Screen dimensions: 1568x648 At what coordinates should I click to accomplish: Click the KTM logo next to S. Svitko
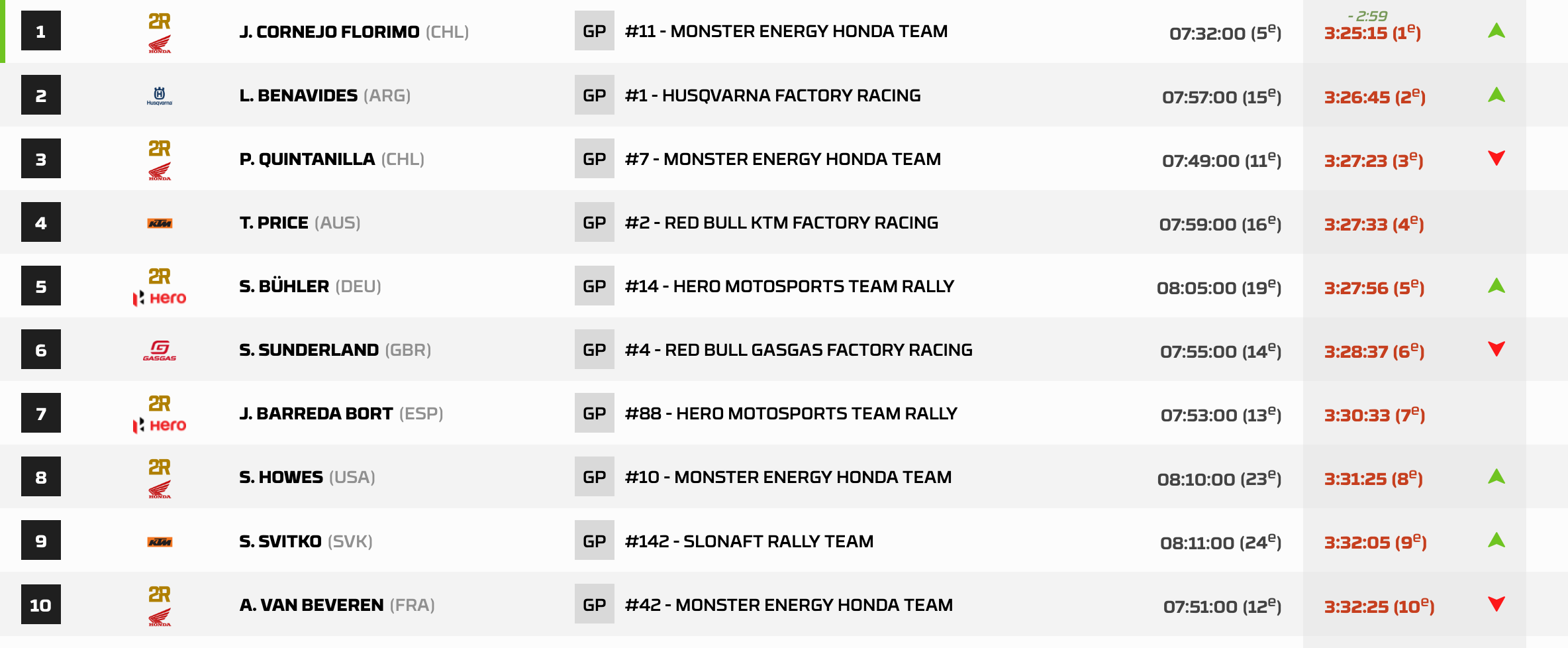click(160, 542)
